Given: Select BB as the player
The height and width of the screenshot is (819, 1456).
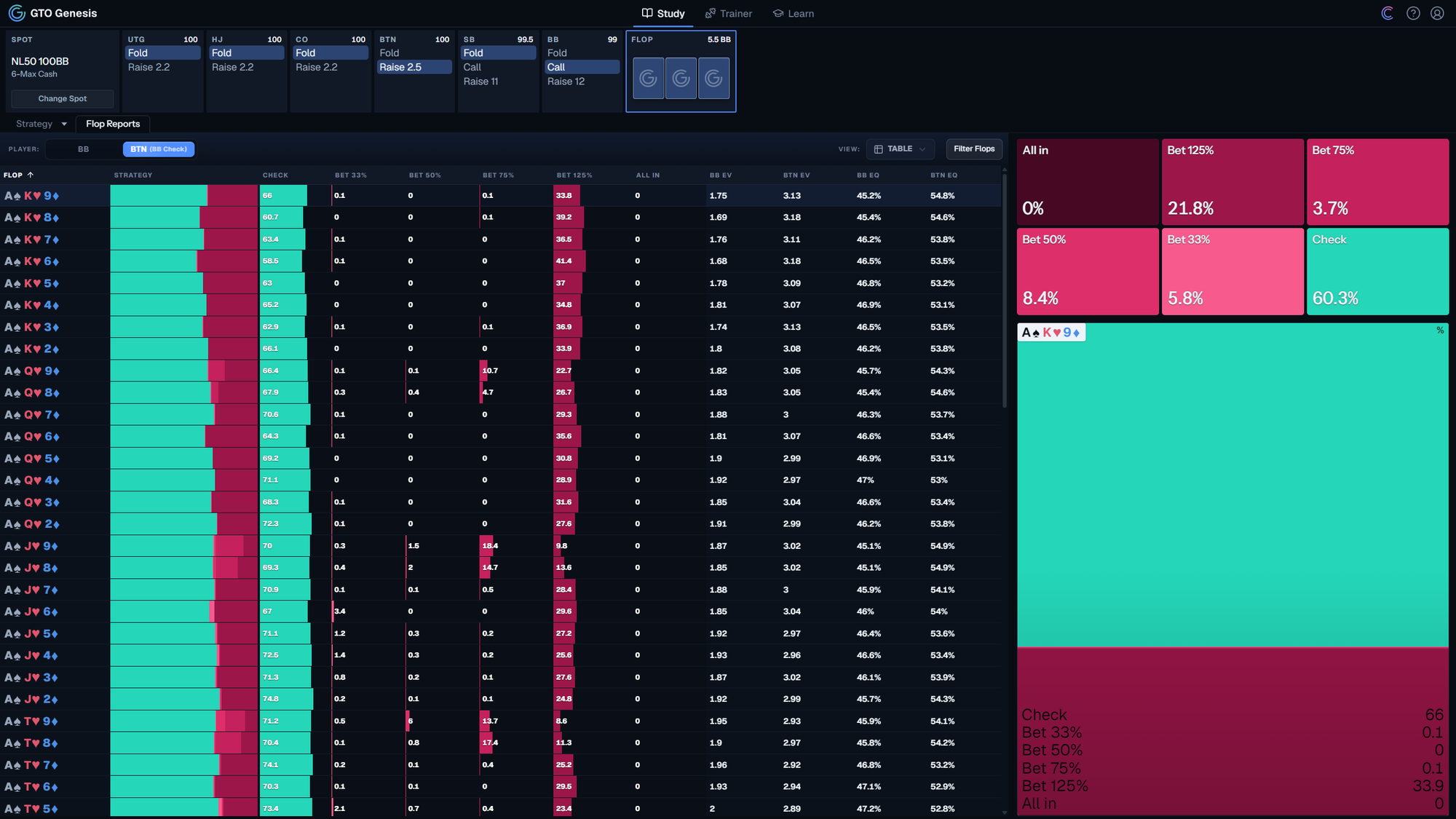Looking at the screenshot, I should pyautogui.click(x=84, y=149).
